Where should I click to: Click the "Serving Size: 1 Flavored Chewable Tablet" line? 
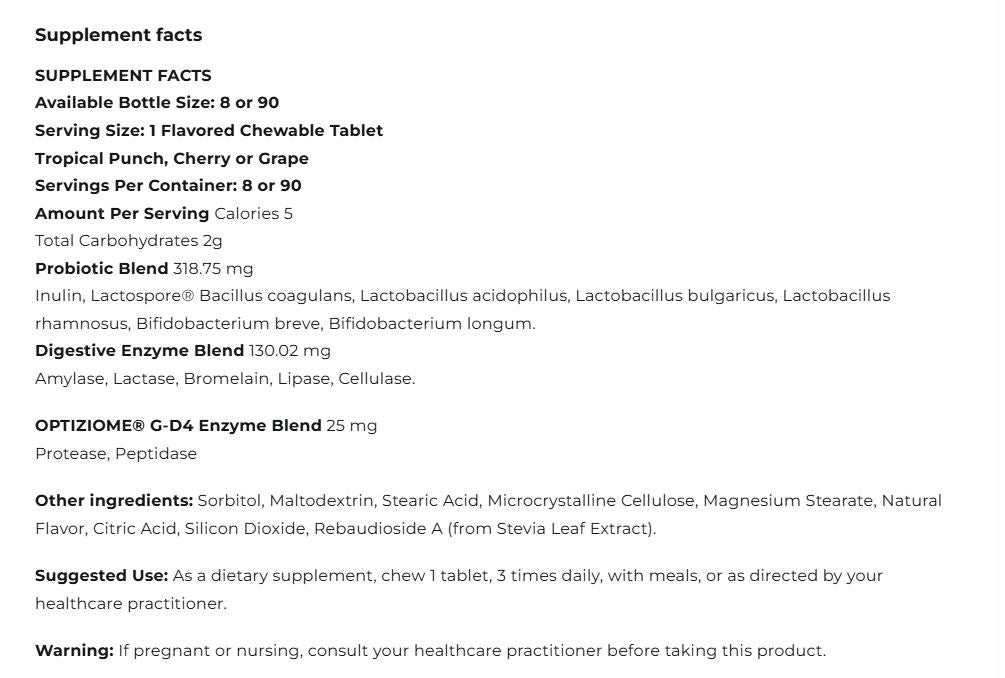[x=209, y=131]
